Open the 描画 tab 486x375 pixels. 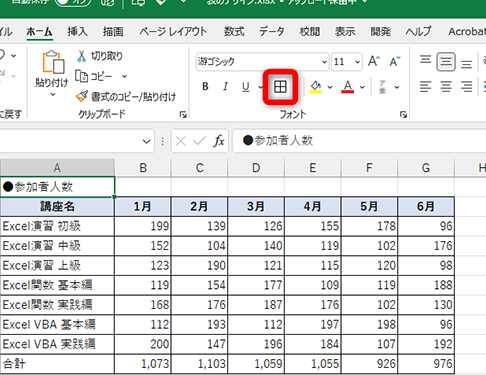(x=113, y=32)
